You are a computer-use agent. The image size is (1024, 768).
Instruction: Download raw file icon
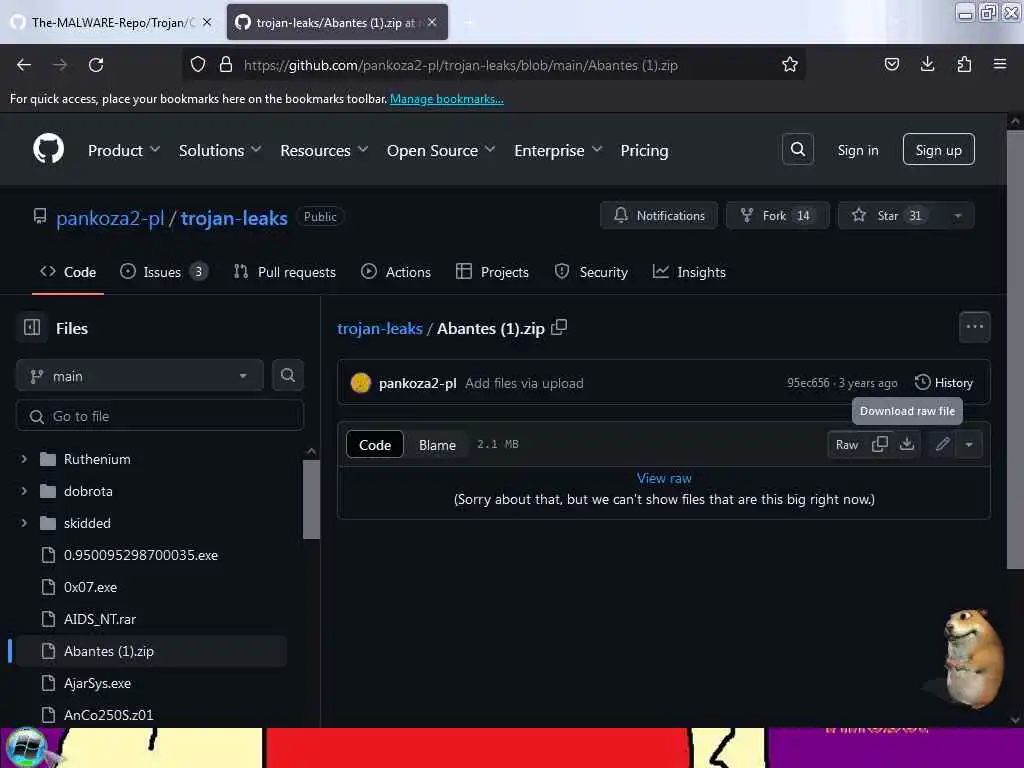(906, 444)
